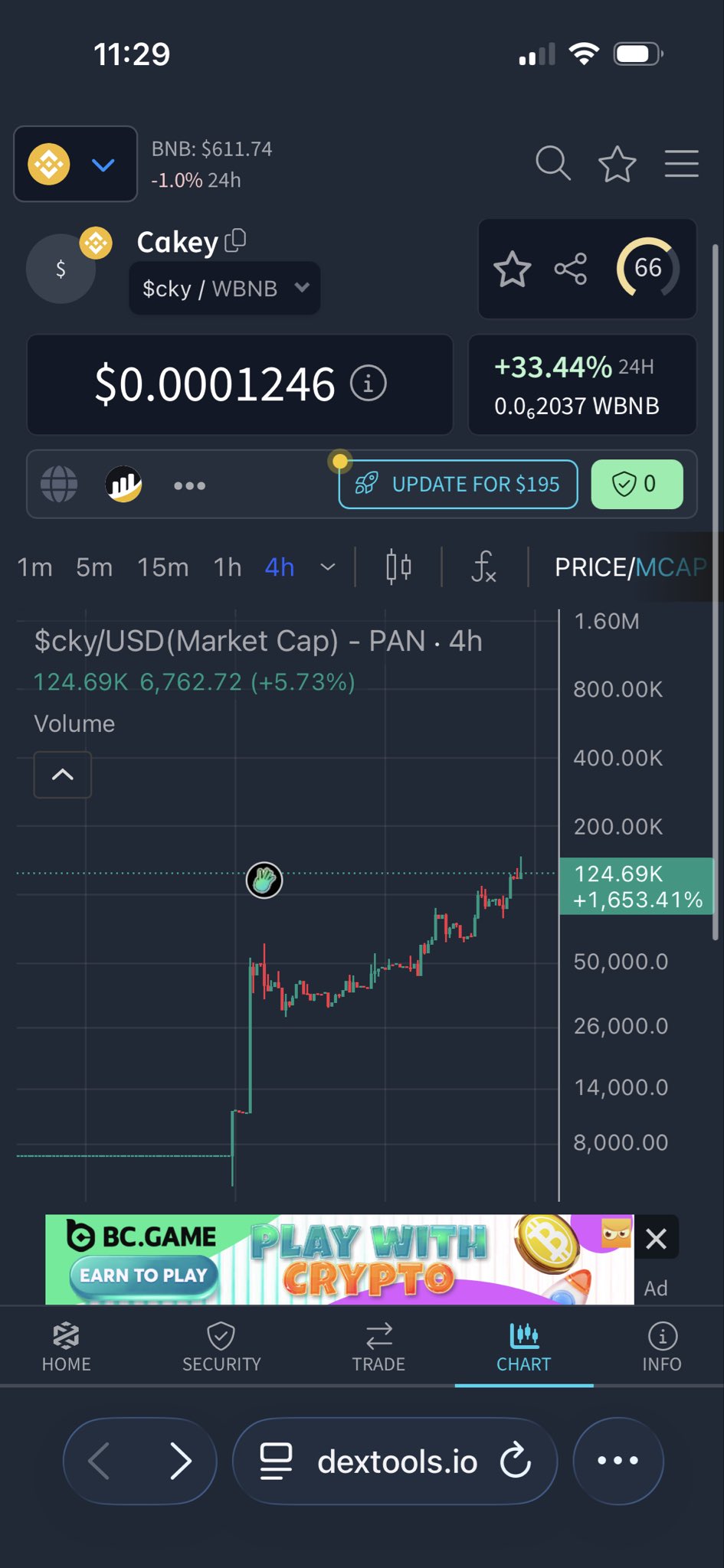Click the DEXTscore 66 gauge
This screenshot has width=724, height=1568.
point(647,268)
